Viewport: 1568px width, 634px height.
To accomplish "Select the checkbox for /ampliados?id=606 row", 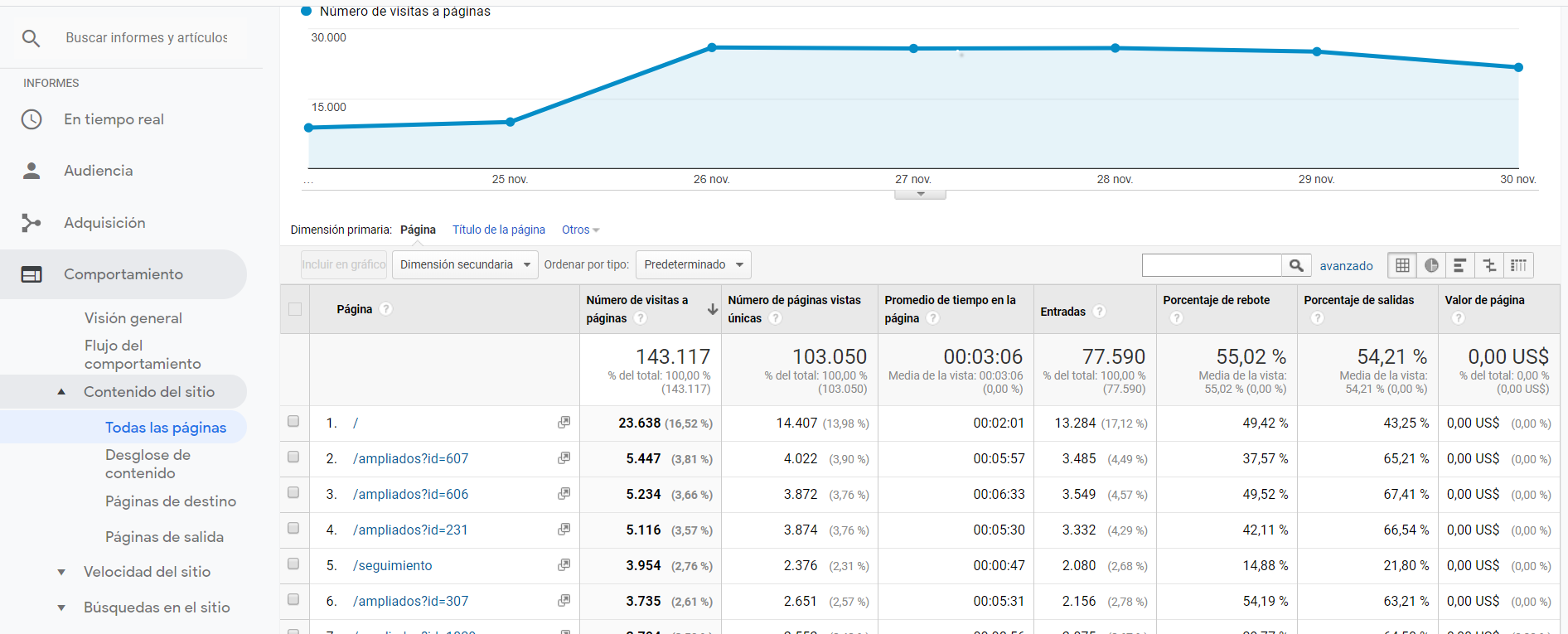I will coord(293,493).
